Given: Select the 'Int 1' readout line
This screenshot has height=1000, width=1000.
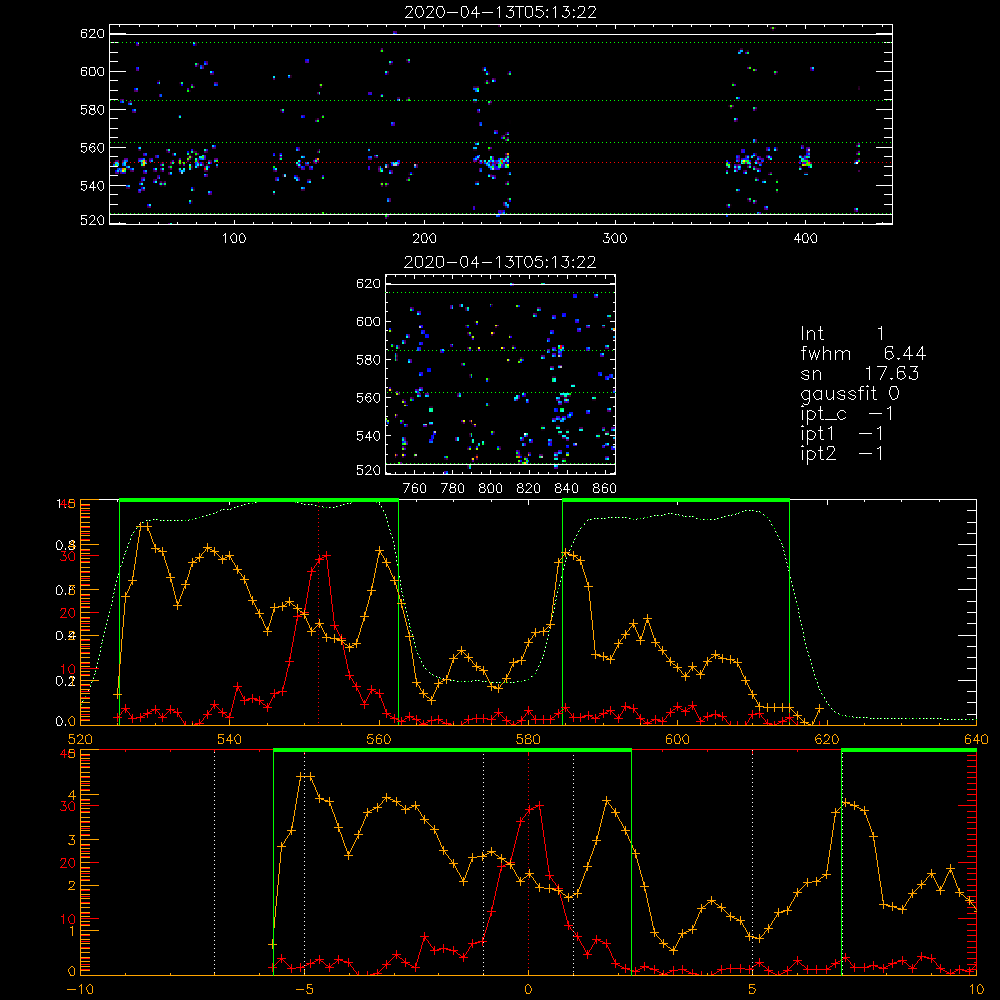Looking at the screenshot, I should click(x=842, y=334).
